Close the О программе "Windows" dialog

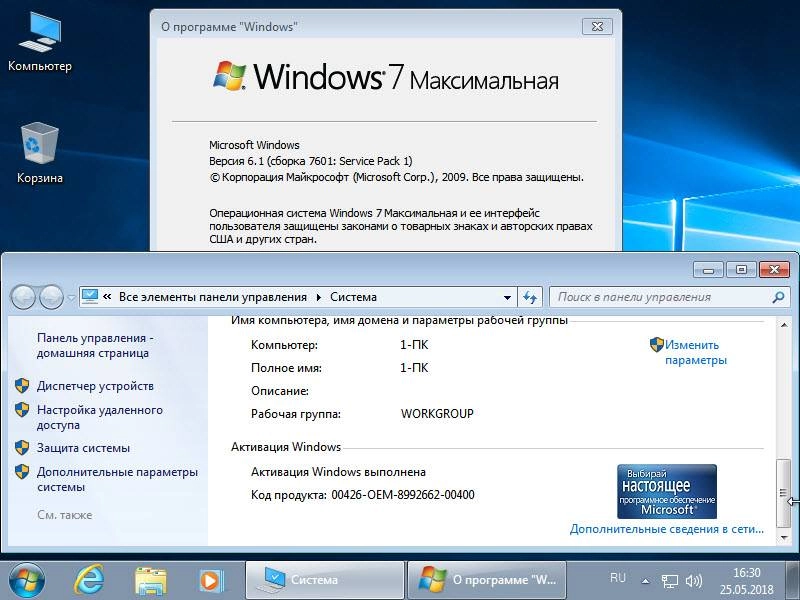pos(597,27)
